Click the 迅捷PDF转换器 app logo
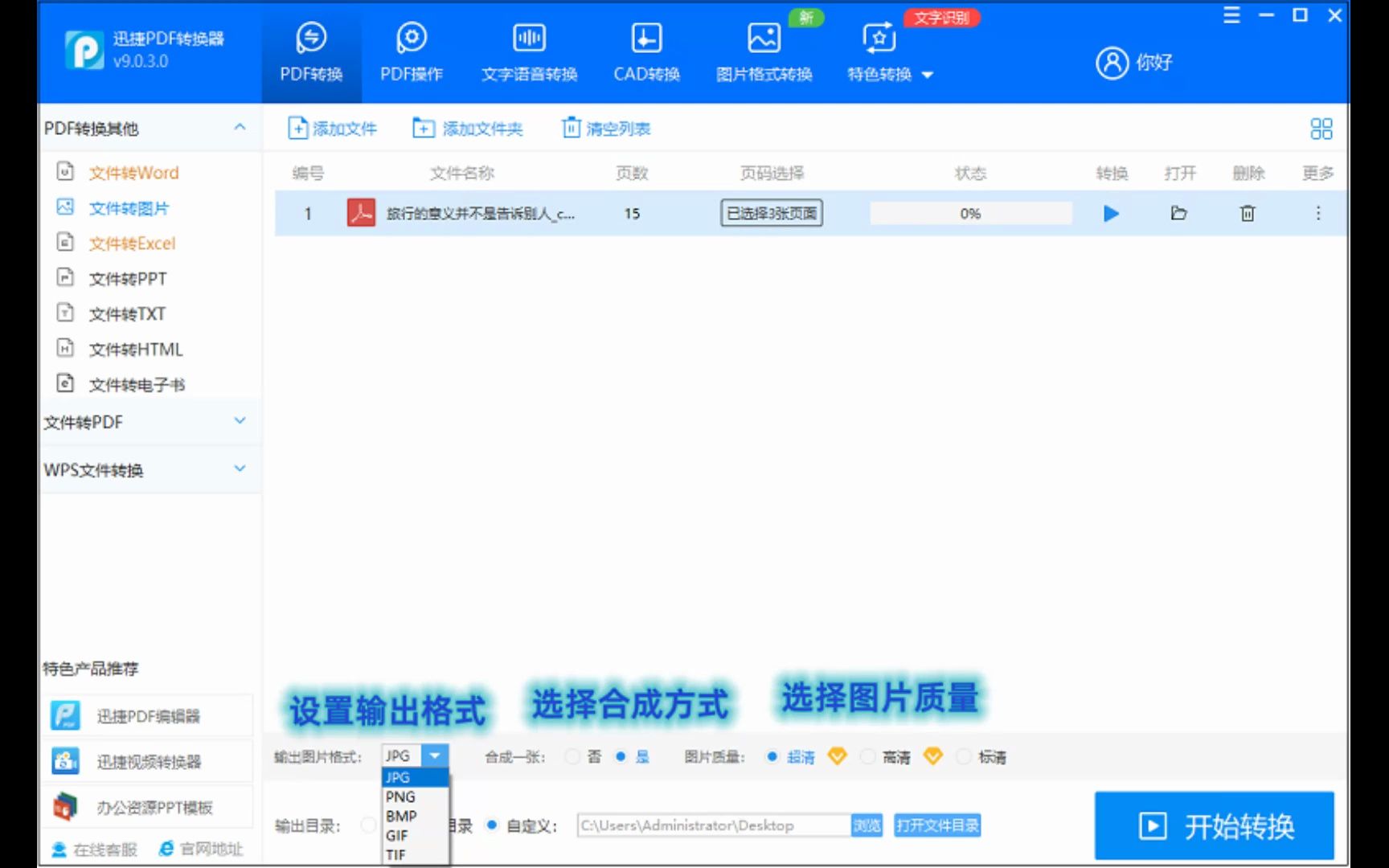1389x868 pixels. coord(84,50)
